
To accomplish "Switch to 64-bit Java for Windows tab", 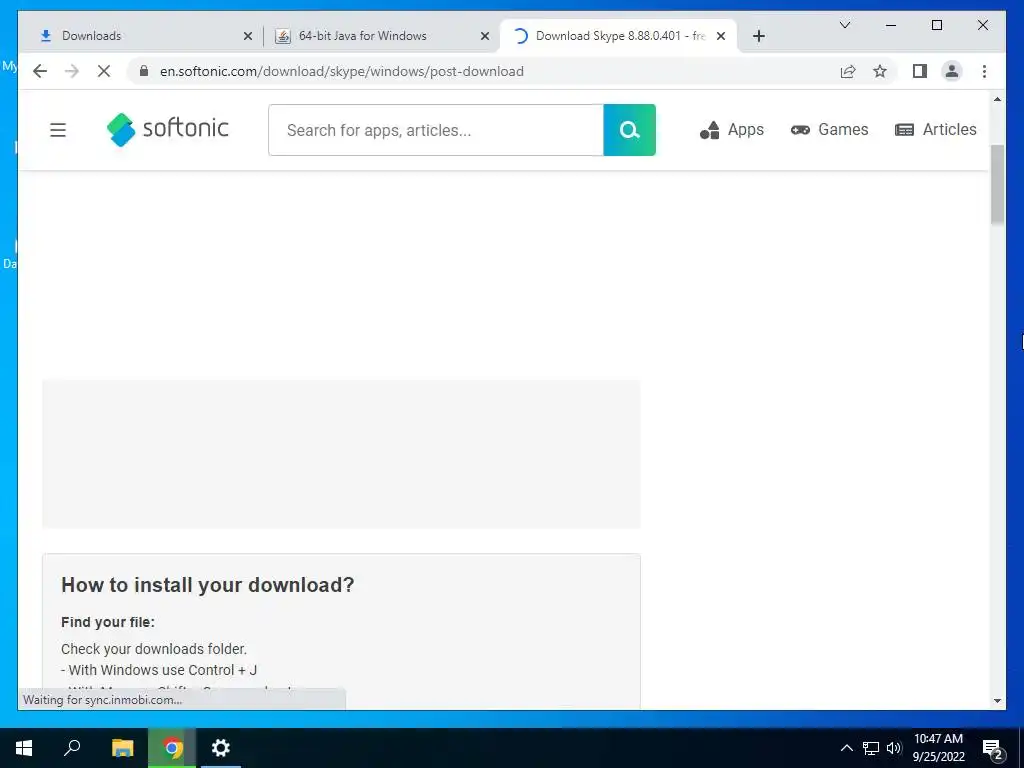I will [x=382, y=36].
